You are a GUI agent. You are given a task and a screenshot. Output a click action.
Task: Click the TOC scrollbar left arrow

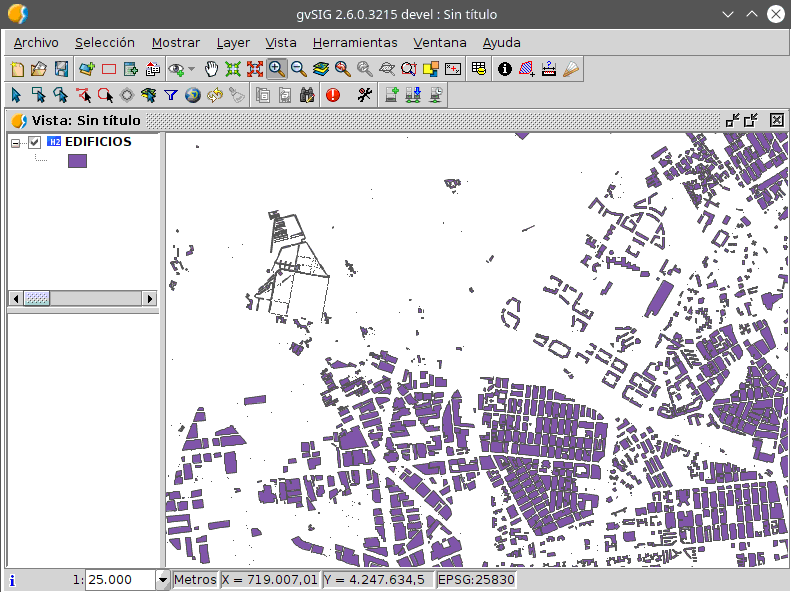[16, 299]
